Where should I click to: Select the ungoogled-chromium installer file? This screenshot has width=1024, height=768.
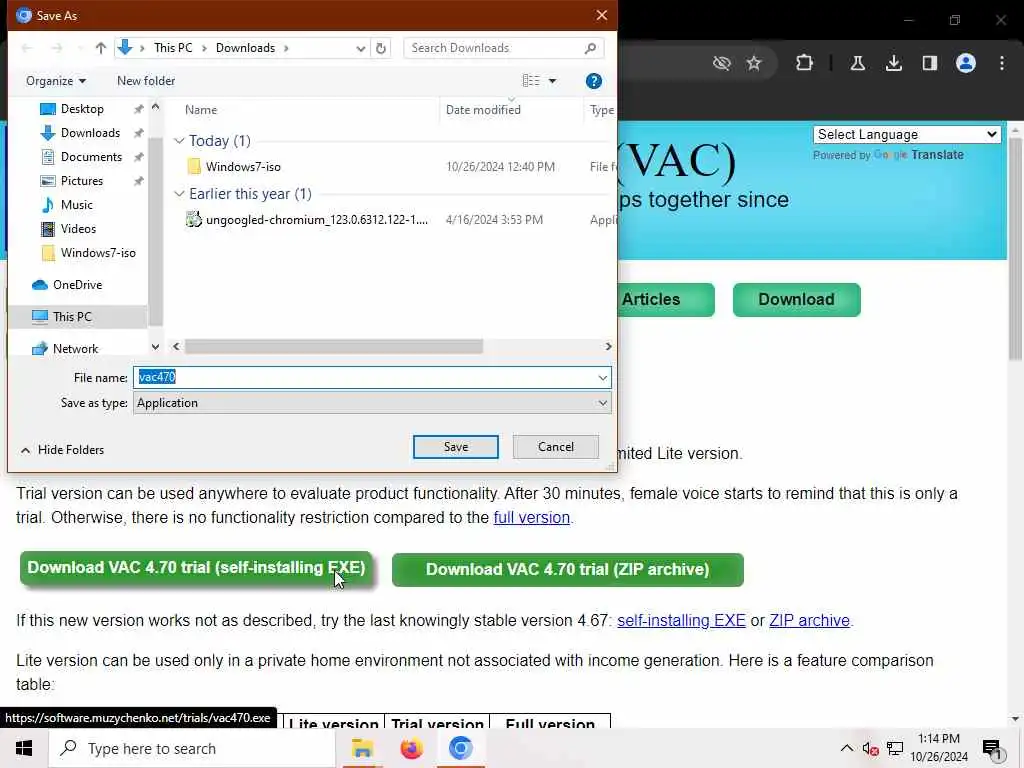coord(317,220)
